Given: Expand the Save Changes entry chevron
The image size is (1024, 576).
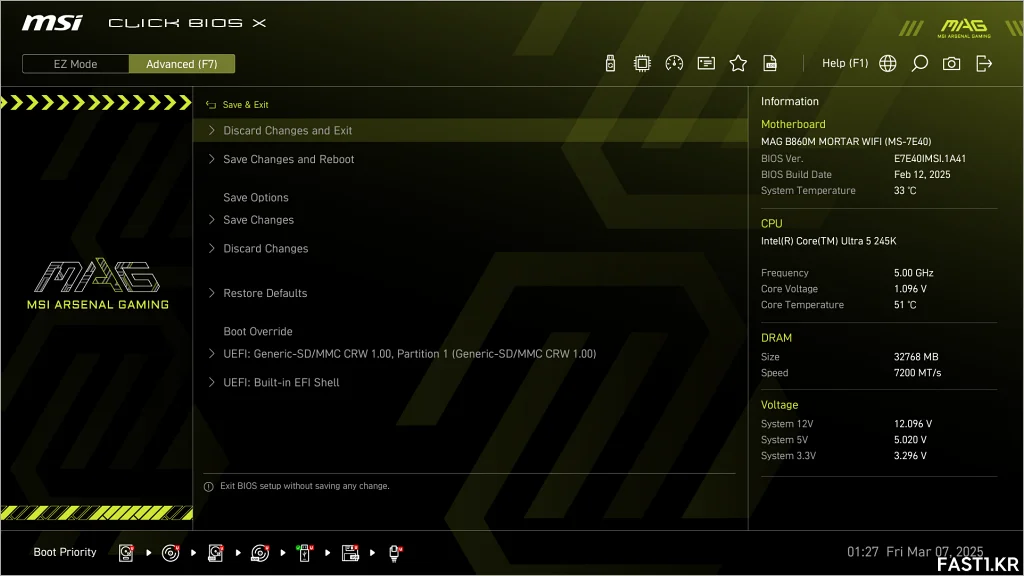Looking at the screenshot, I should (212, 220).
